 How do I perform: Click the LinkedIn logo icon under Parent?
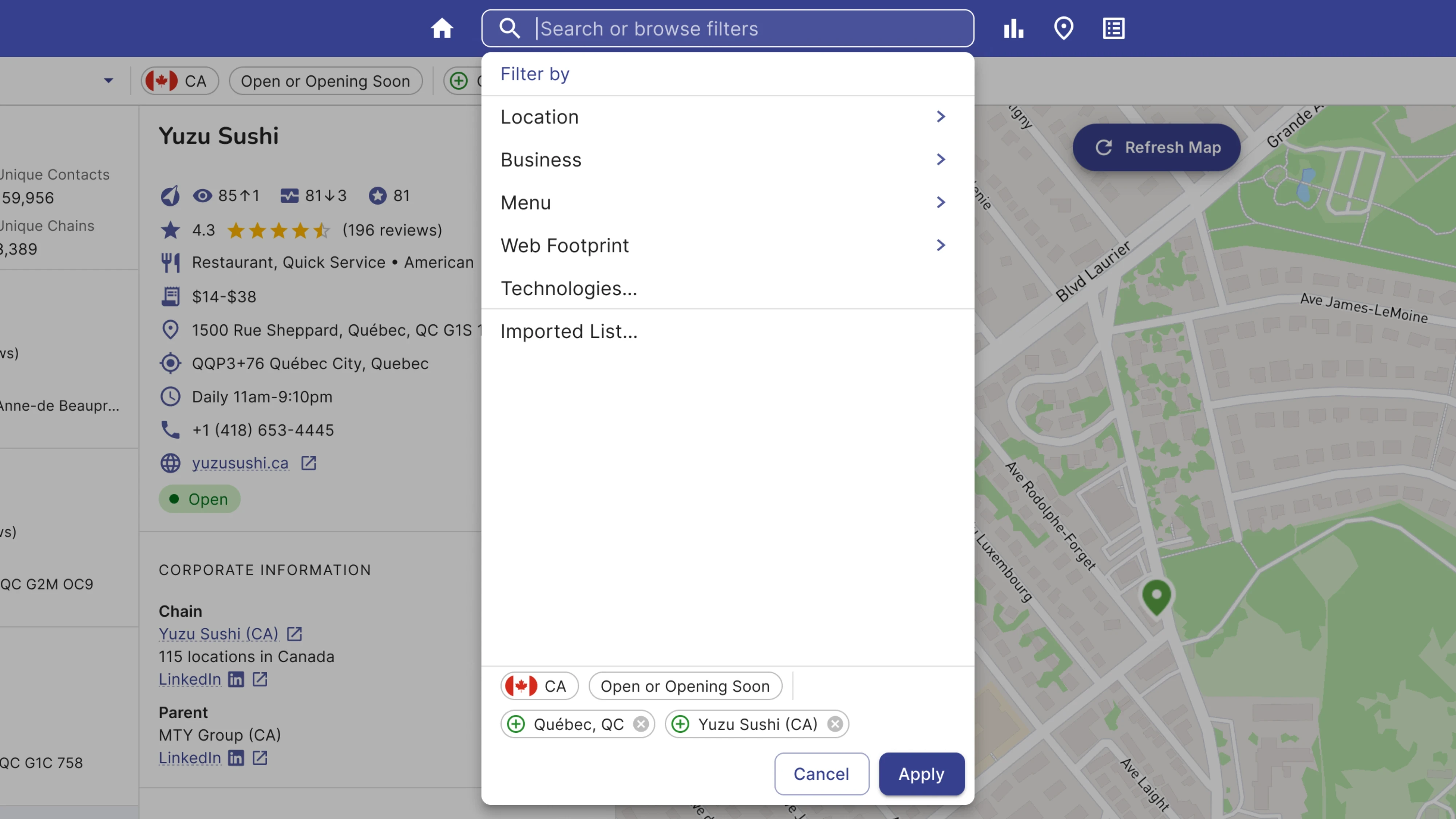click(x=236, y=757)
